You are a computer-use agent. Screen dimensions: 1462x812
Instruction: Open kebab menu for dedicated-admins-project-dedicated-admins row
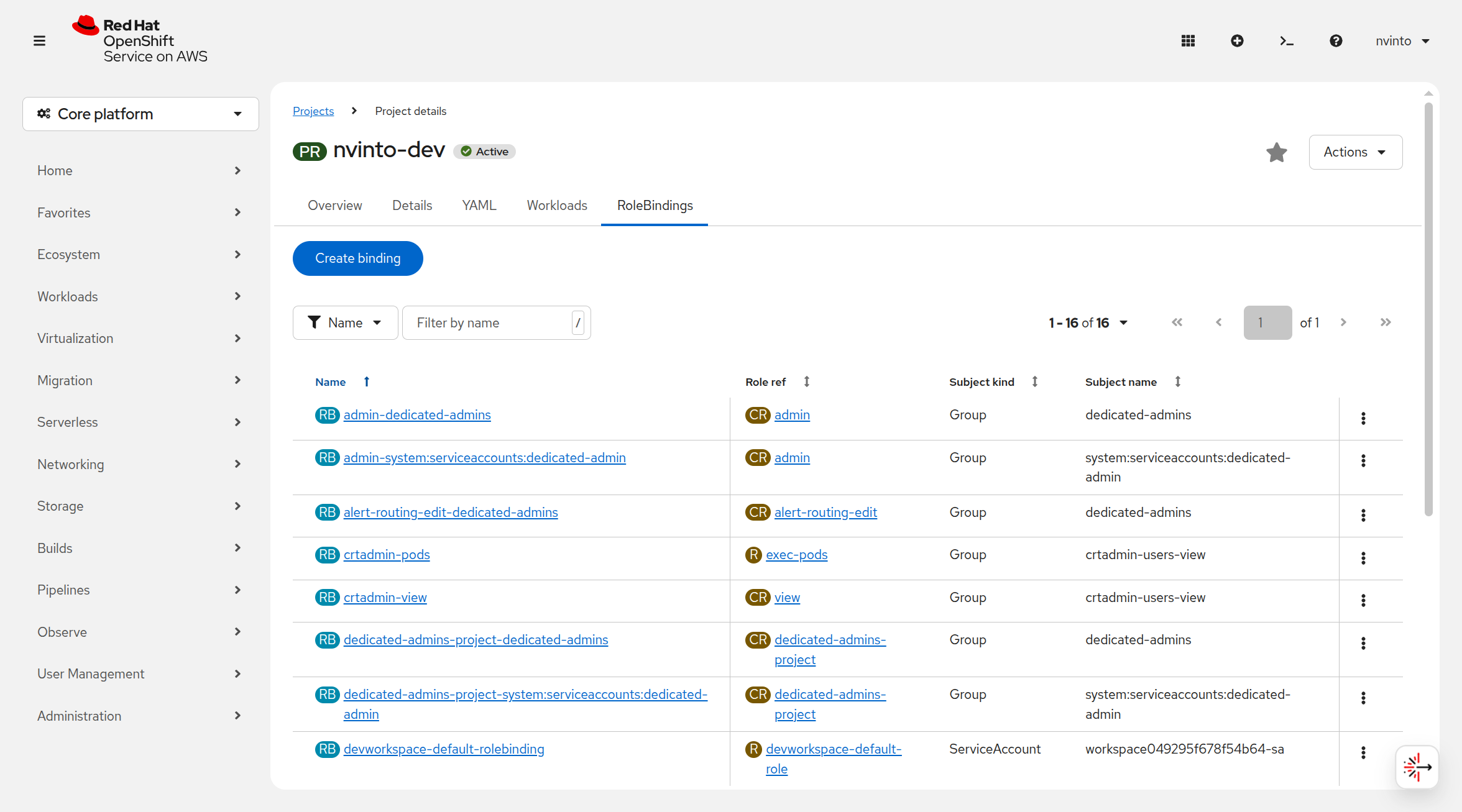click(x=1363, y=643)
